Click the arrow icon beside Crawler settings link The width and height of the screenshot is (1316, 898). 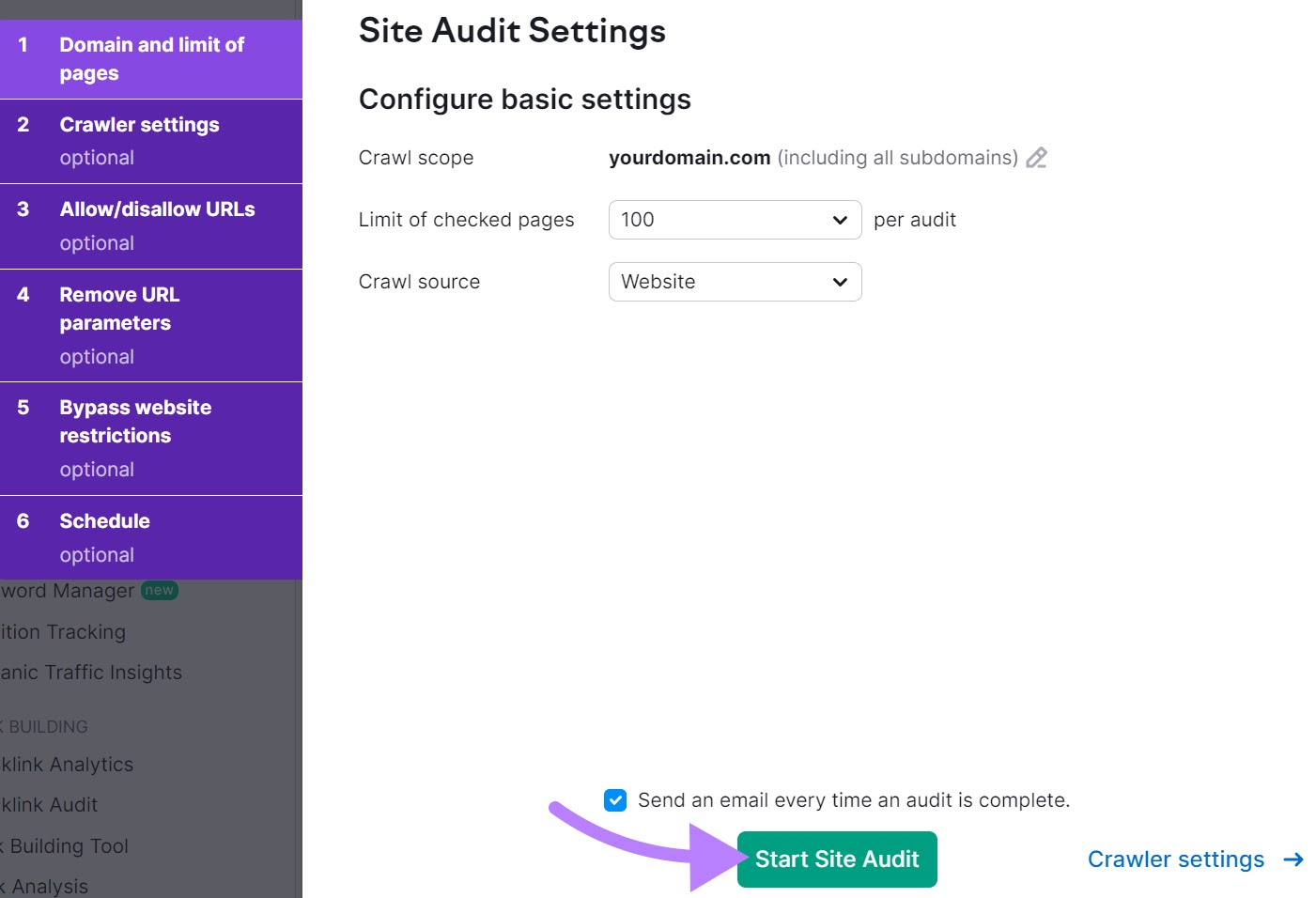coord(1293,859)
